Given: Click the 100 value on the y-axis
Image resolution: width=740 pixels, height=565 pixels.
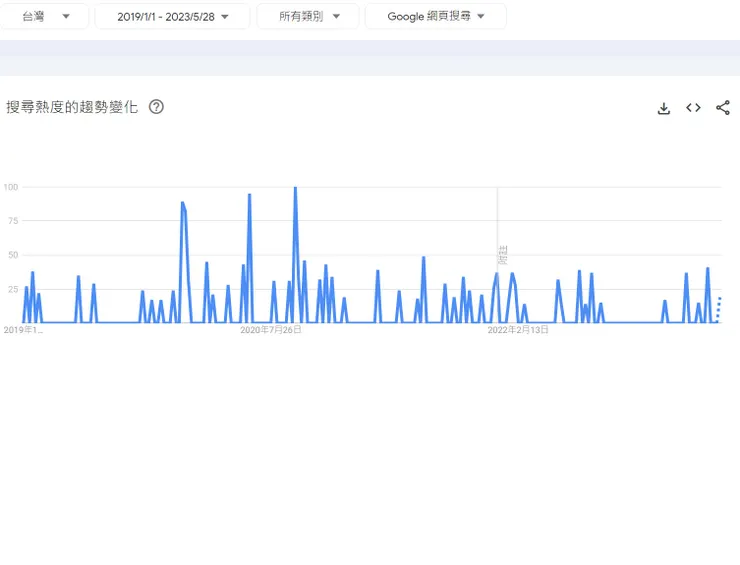Looking at the screenshot, I should click(10, 187).
